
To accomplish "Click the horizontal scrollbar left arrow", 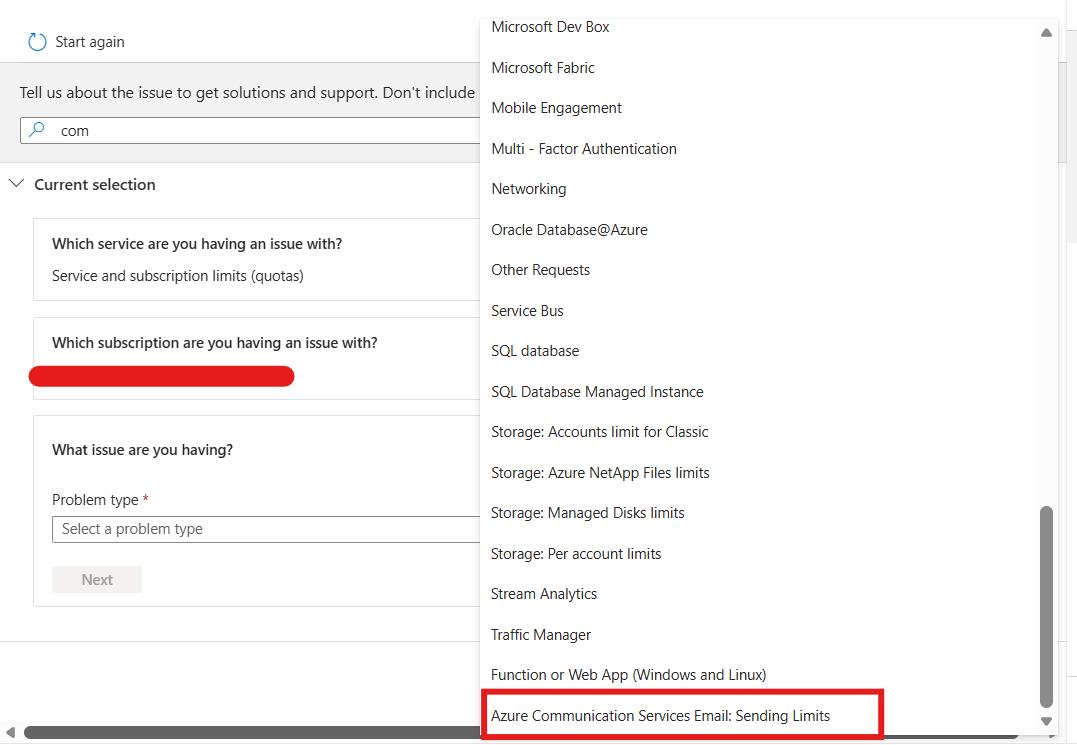I will tap(10, 733).
